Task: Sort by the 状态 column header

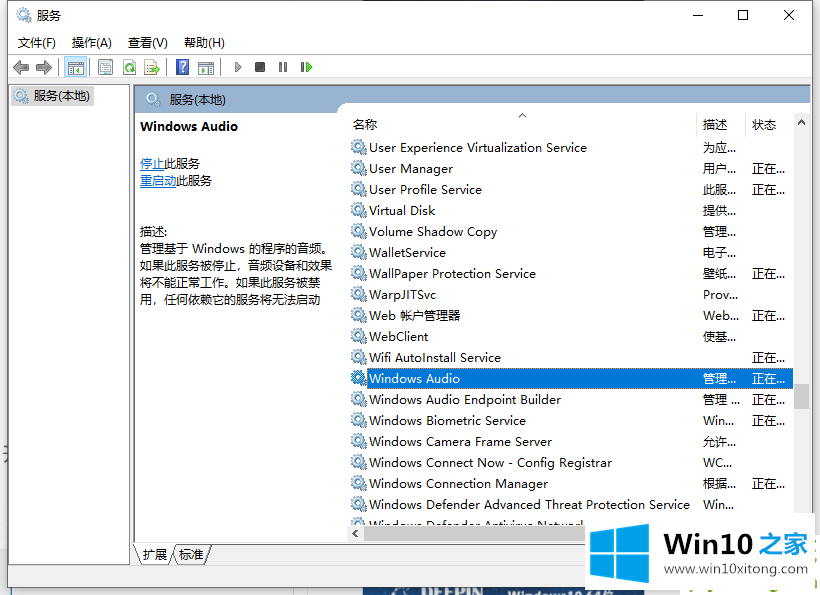Action: 764,124
